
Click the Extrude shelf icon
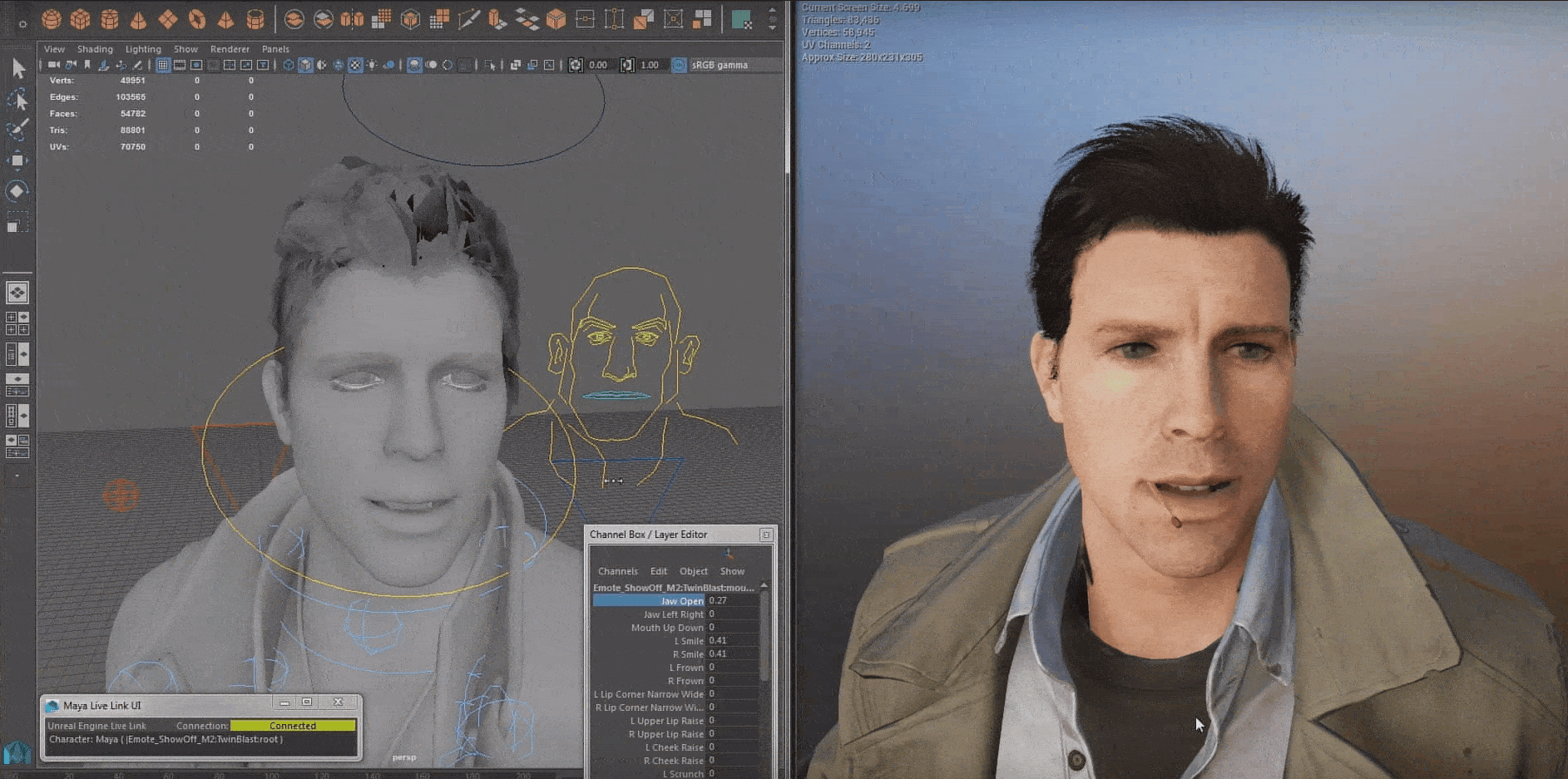tap(497, 19)
